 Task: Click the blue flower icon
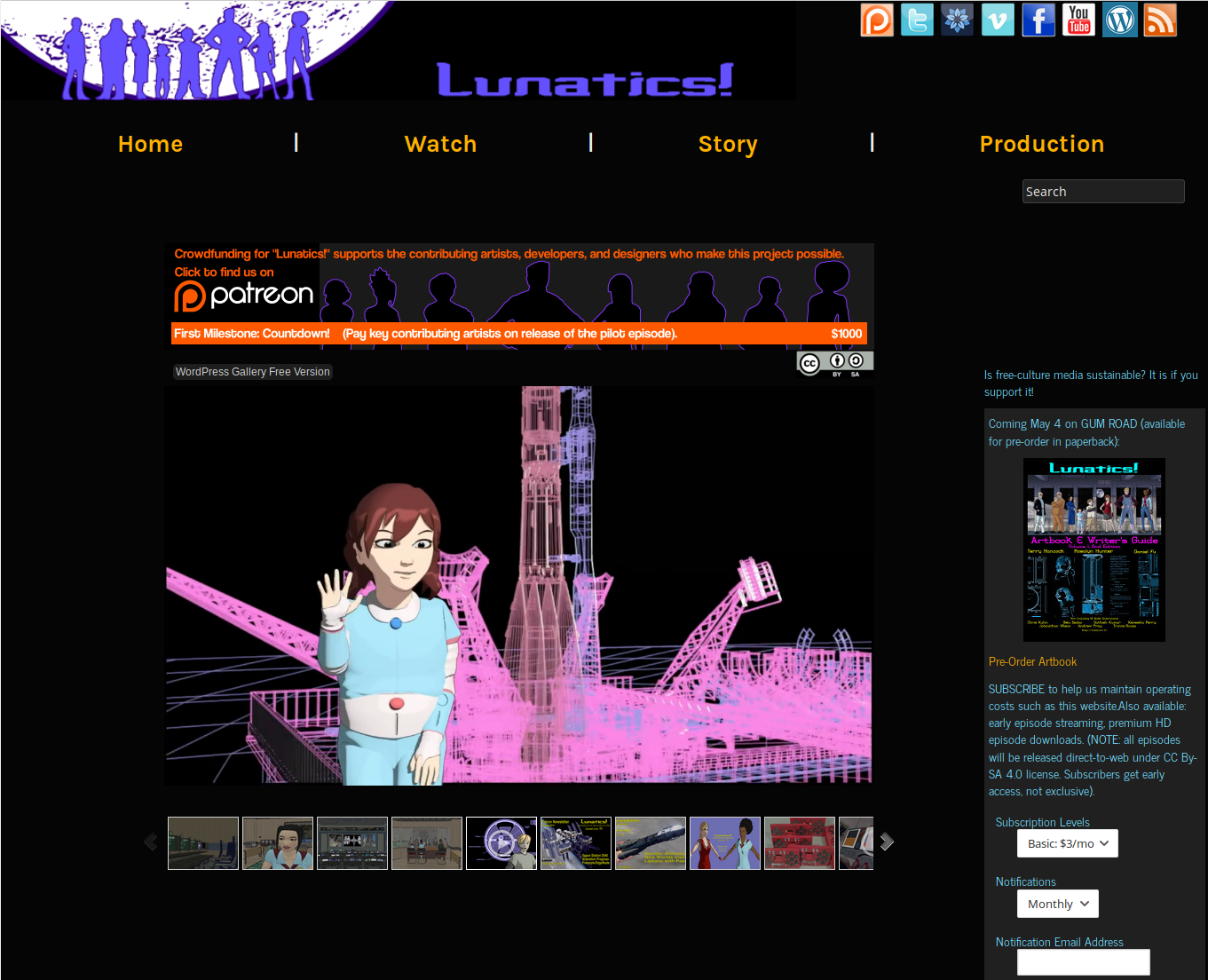tap(957, 20)
